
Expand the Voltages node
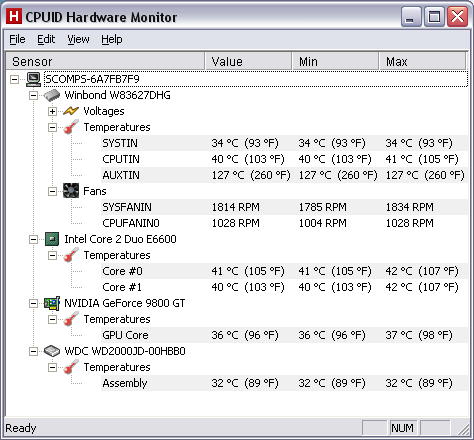(x=52, y=111)
